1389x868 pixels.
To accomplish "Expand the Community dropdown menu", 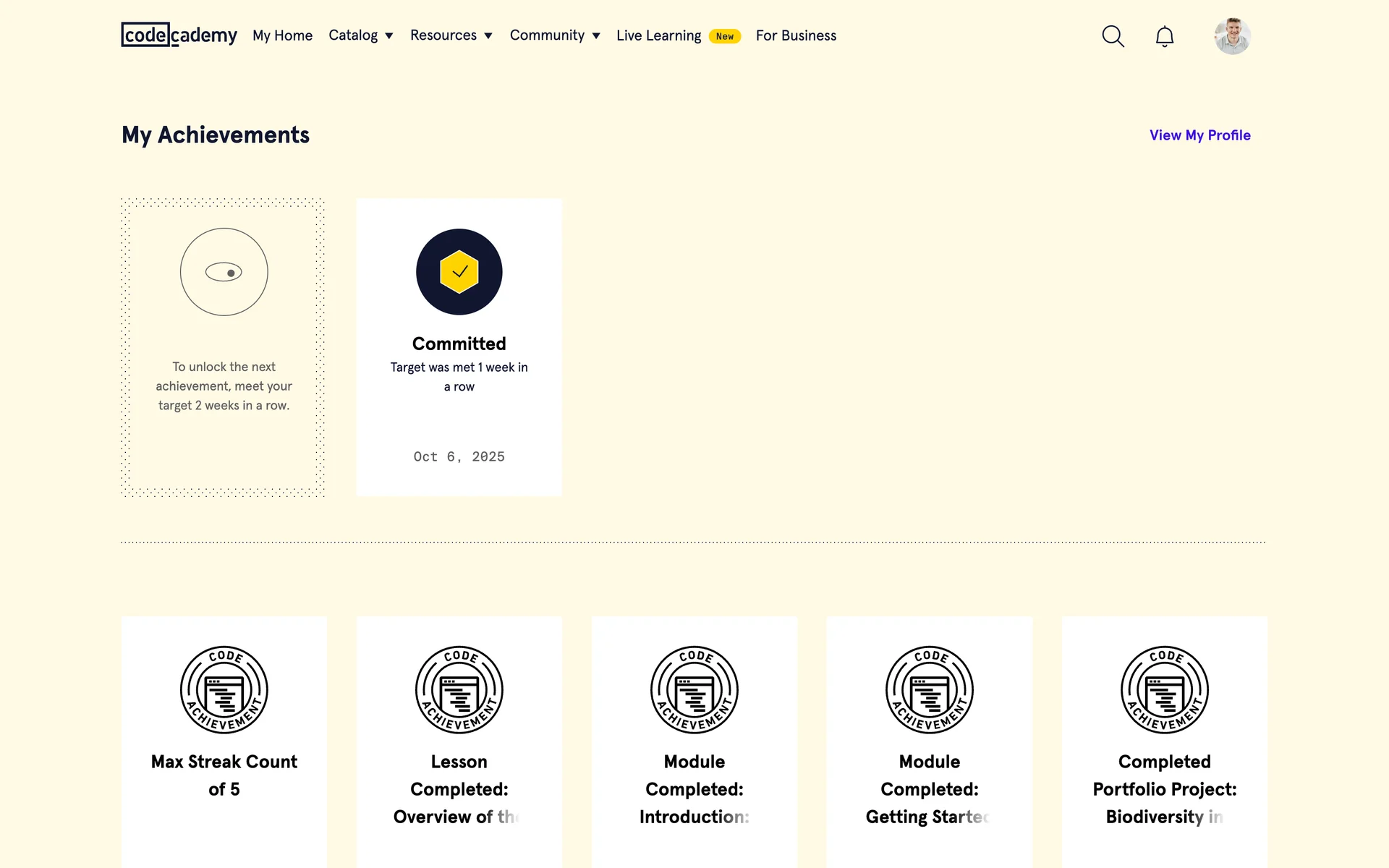I will [555, 35].
